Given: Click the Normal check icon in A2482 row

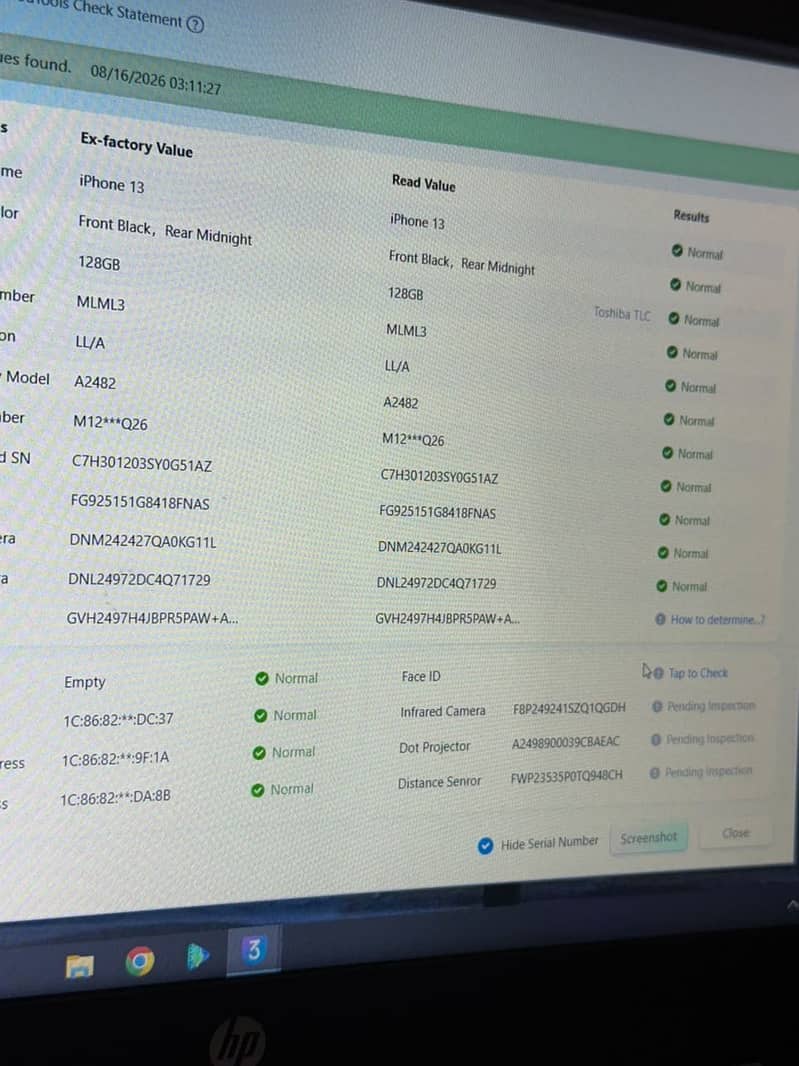Looking at the screenshot, I should [x=668, y=419].
